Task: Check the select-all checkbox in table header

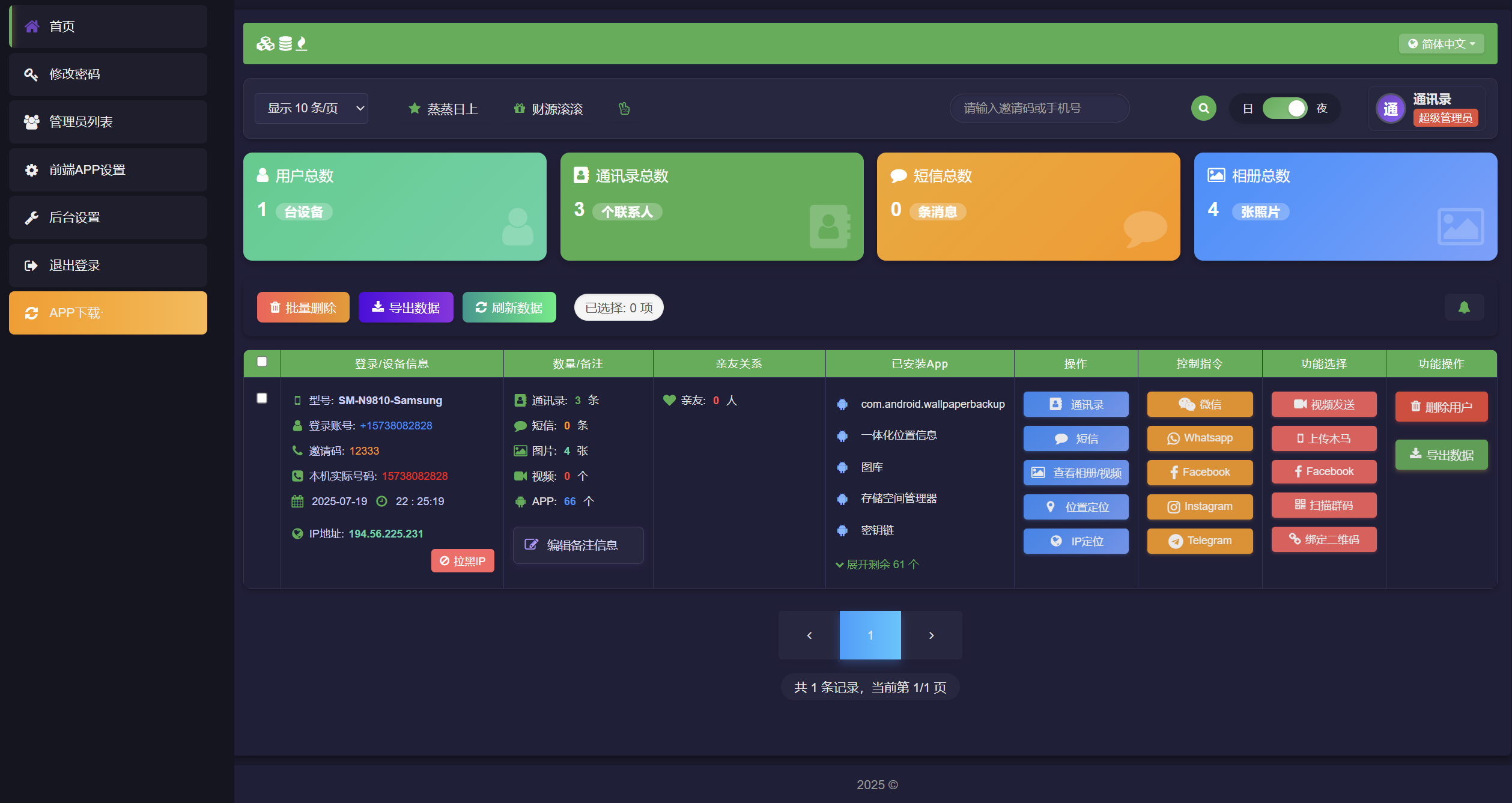Action: click(x=262, y=362)
